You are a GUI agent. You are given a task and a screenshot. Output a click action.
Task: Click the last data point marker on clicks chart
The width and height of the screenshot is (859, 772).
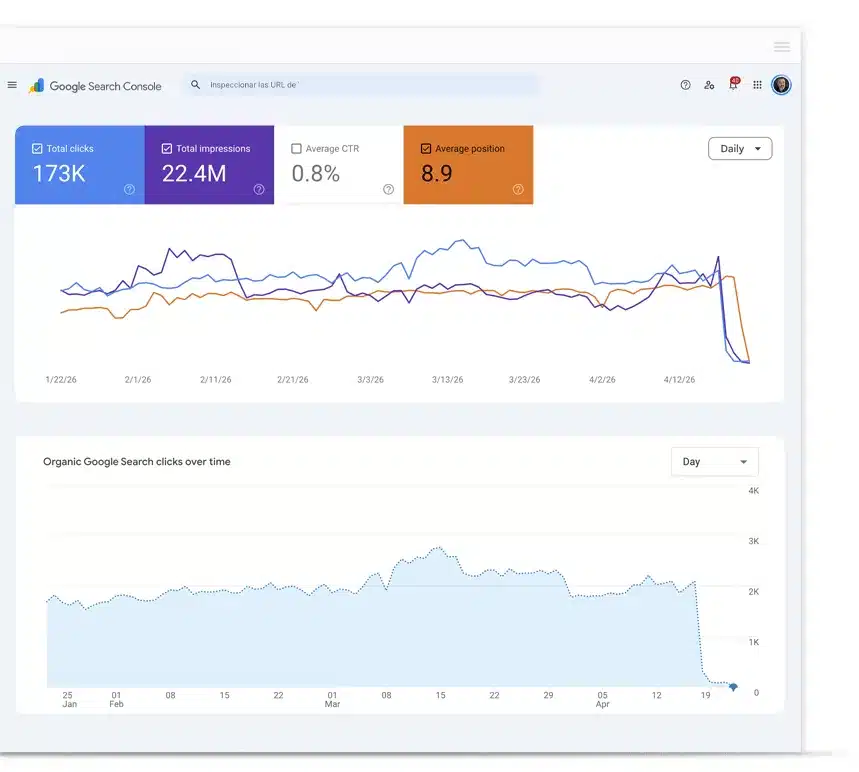[x=734, y=687]
